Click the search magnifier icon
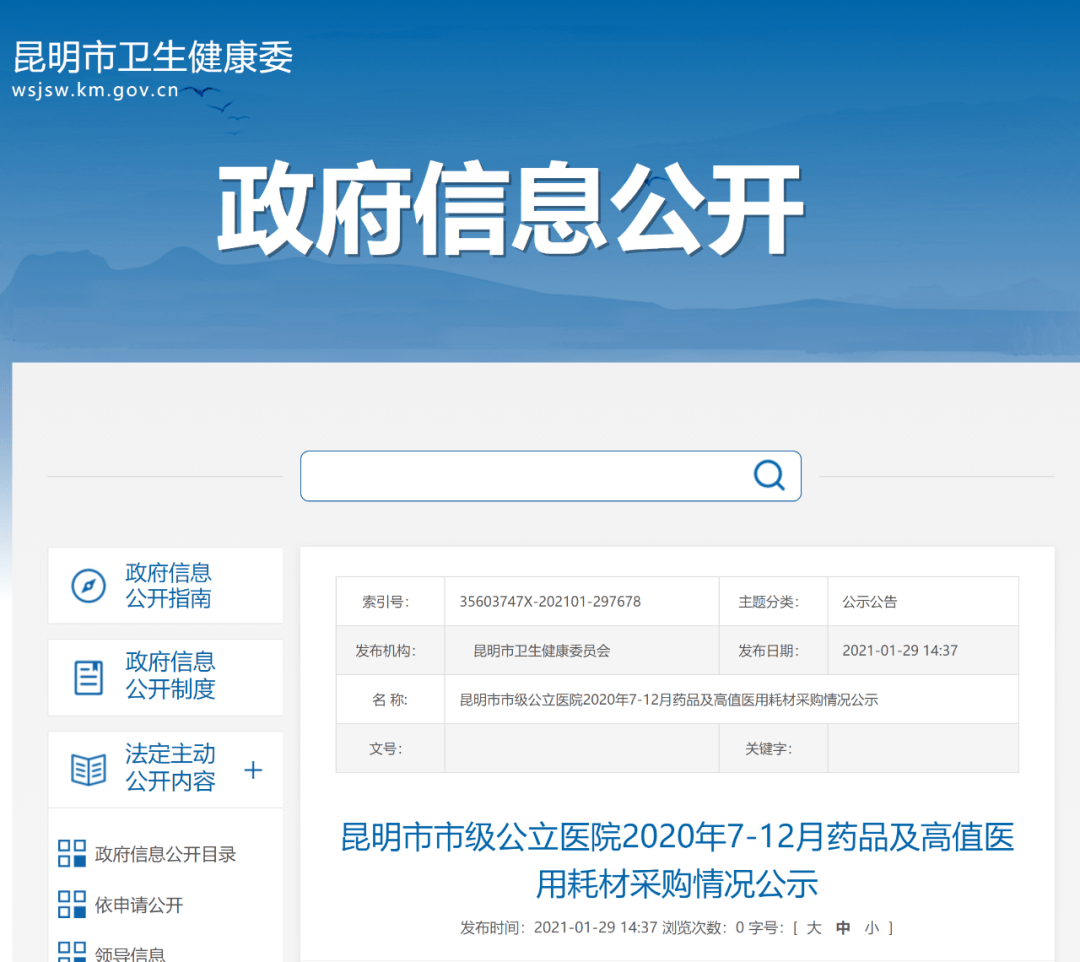The height and width of the screenshot is (962, 1080). click(769, 475)
